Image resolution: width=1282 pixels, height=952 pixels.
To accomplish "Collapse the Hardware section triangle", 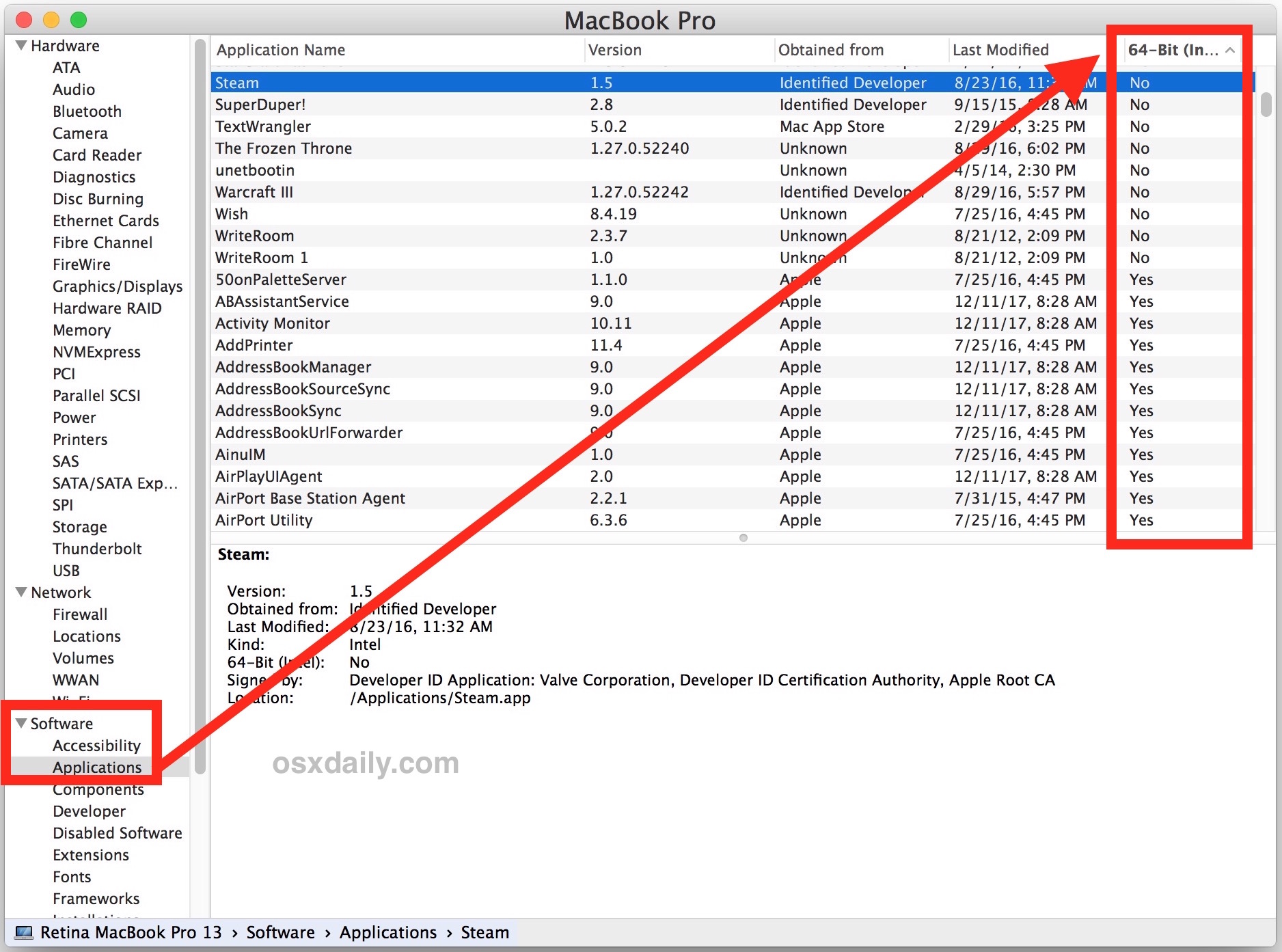I will pos(21,46).
